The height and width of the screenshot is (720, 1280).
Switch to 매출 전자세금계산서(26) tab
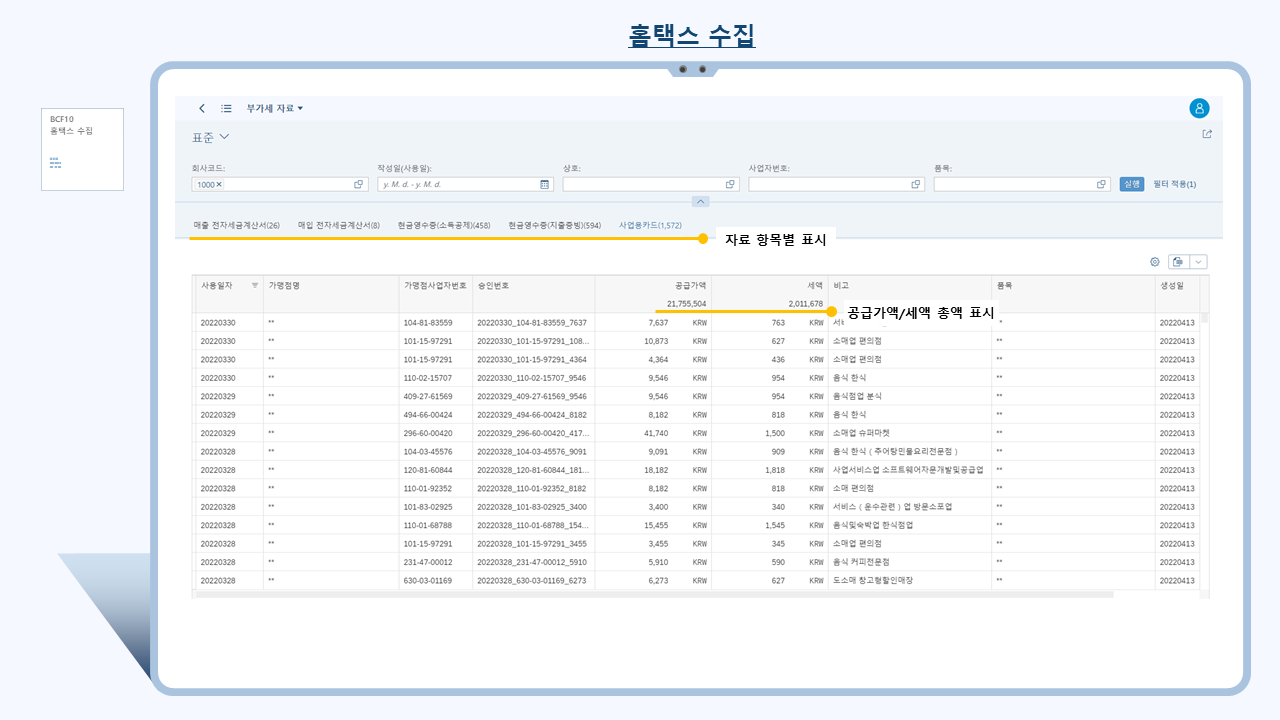(x=237, y=225)
